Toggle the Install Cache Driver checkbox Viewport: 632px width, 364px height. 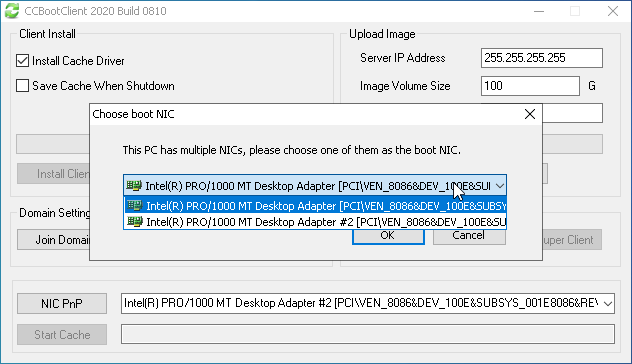click(x=23, y=61)
